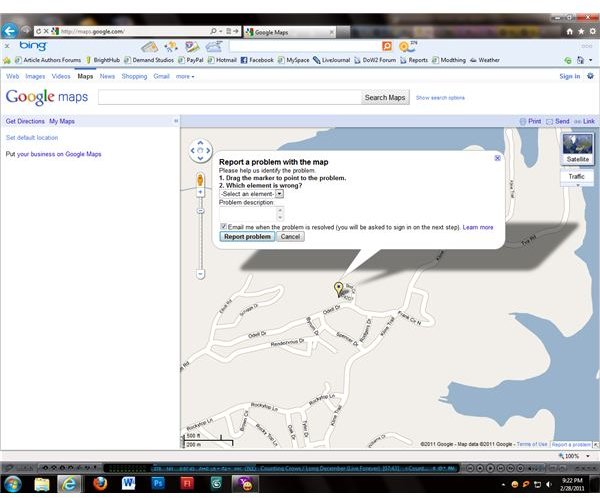Pan the map right with the arrow
This screenshot has width=600, height=498.
coord(208,150)
